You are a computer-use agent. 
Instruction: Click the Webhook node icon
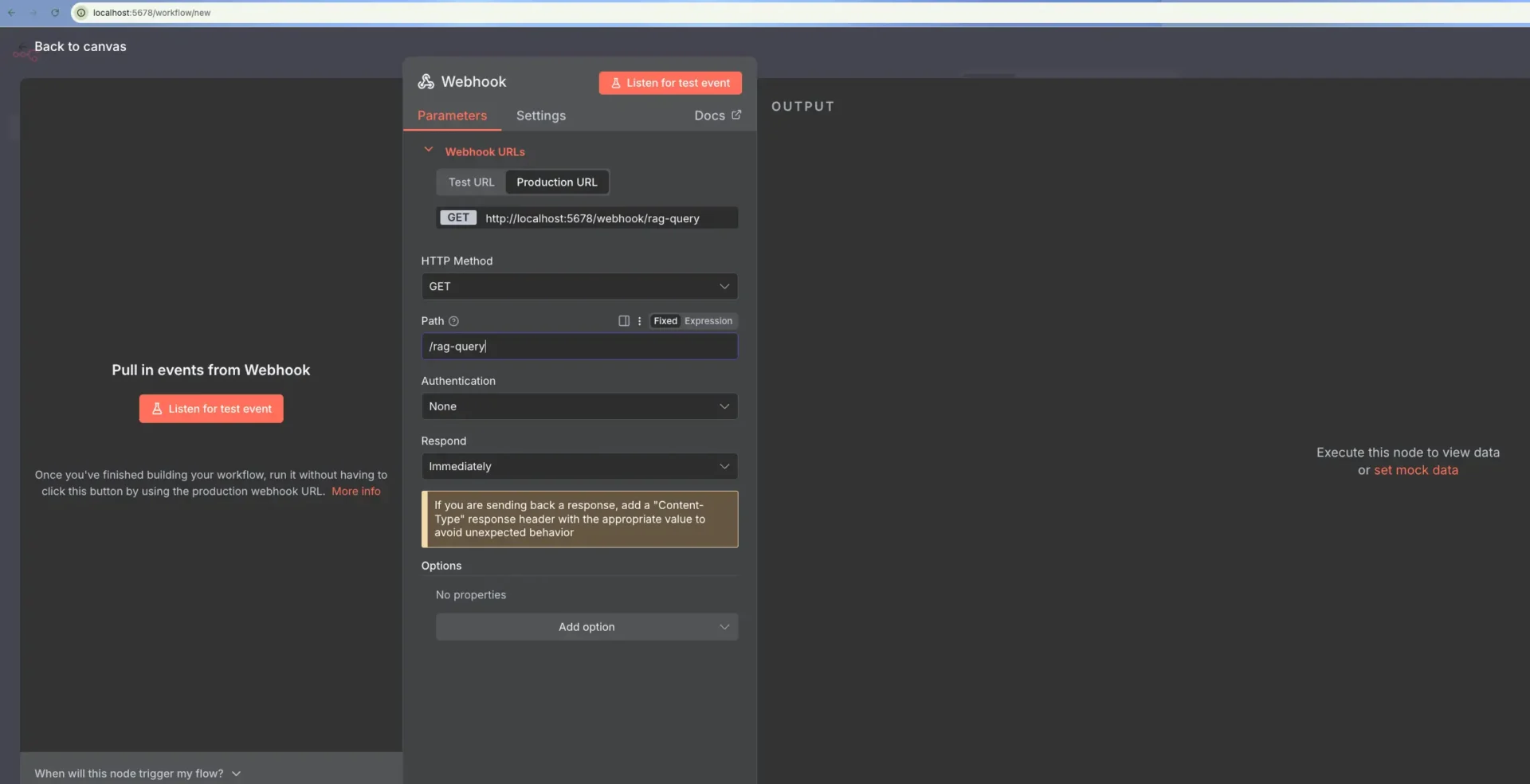pyautogui.click(x=426, y=80)
